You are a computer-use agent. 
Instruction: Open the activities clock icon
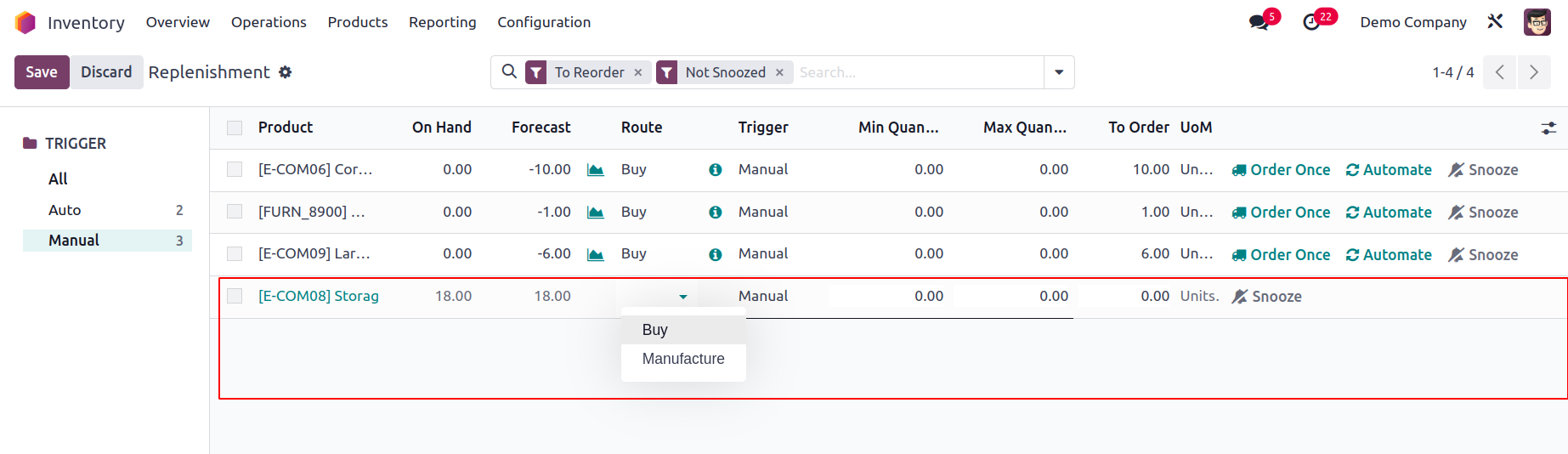point(1311,22)
